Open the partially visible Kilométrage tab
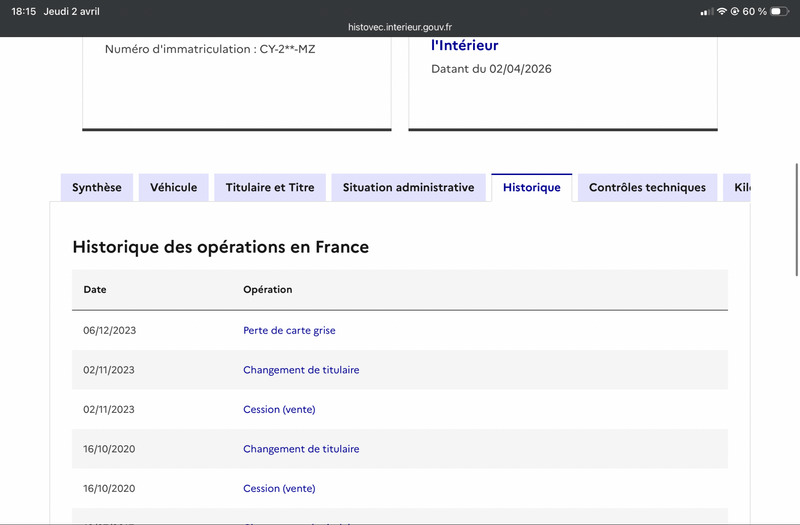800x525 pixels. click(740, 188)
